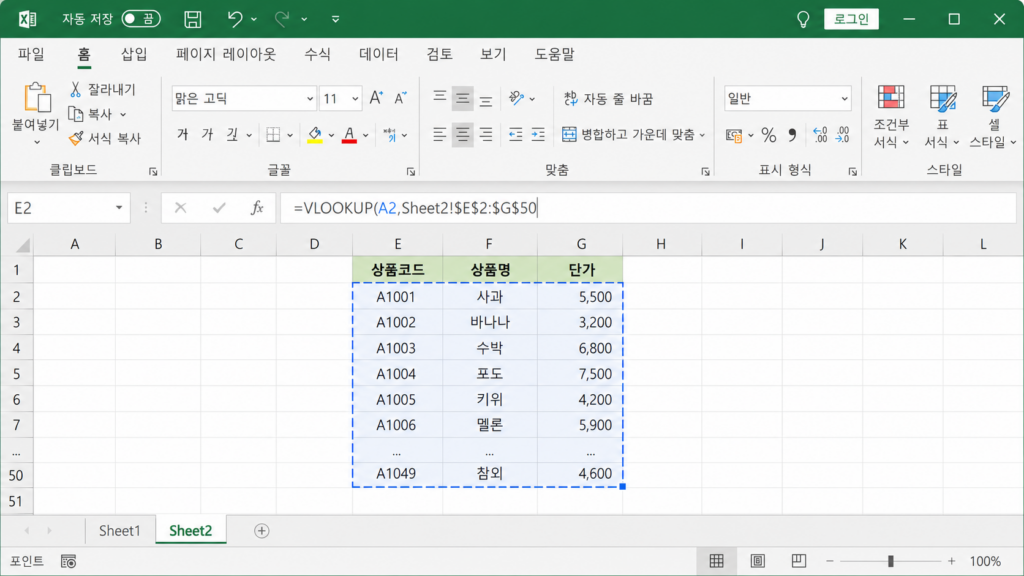
Task: Click the yellow fill color swatch
Action: [315, 135]
